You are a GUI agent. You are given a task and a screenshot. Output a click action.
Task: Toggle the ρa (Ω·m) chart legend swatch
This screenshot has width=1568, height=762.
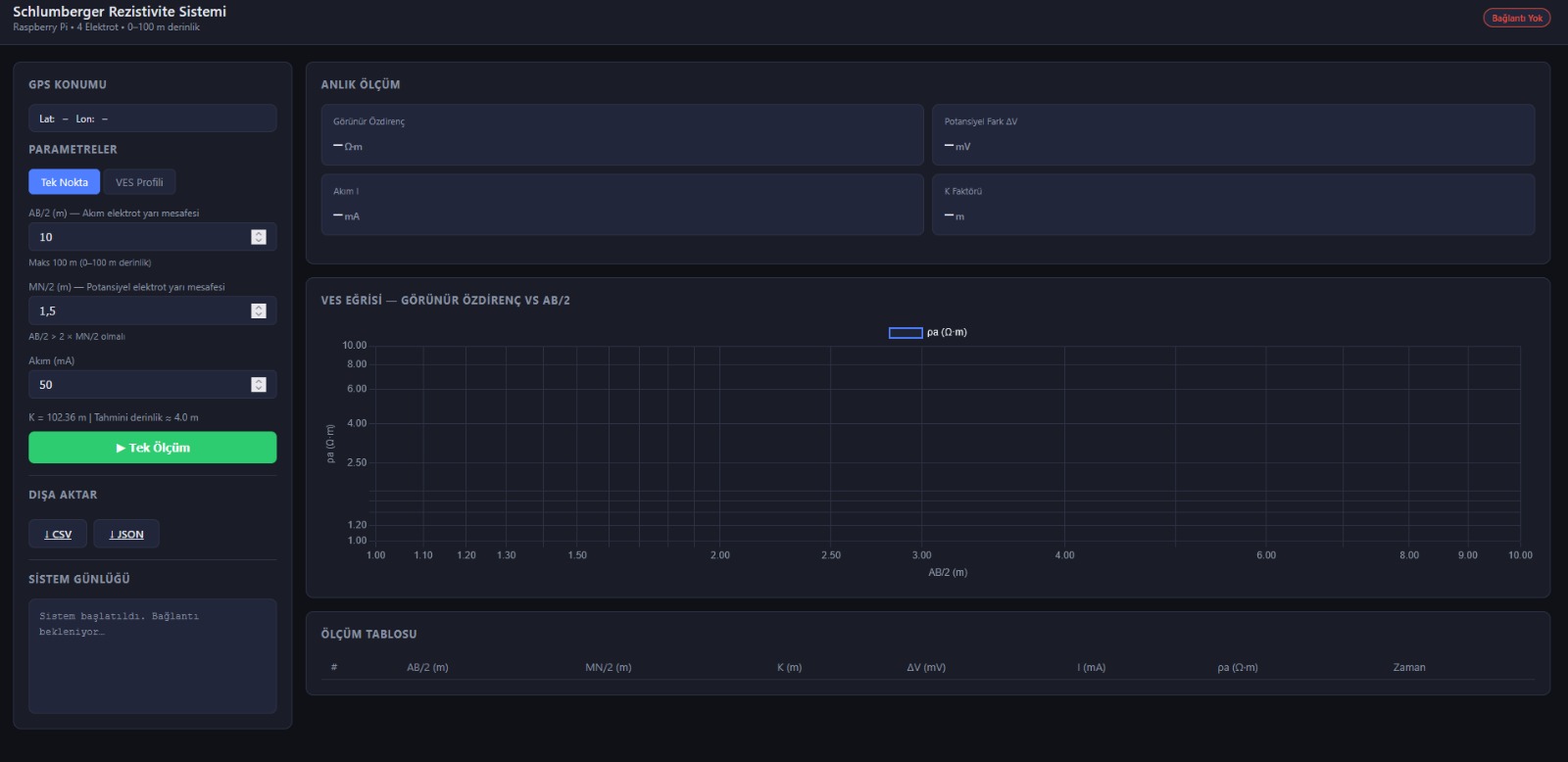pyautogui.click(x=906, y=333)
